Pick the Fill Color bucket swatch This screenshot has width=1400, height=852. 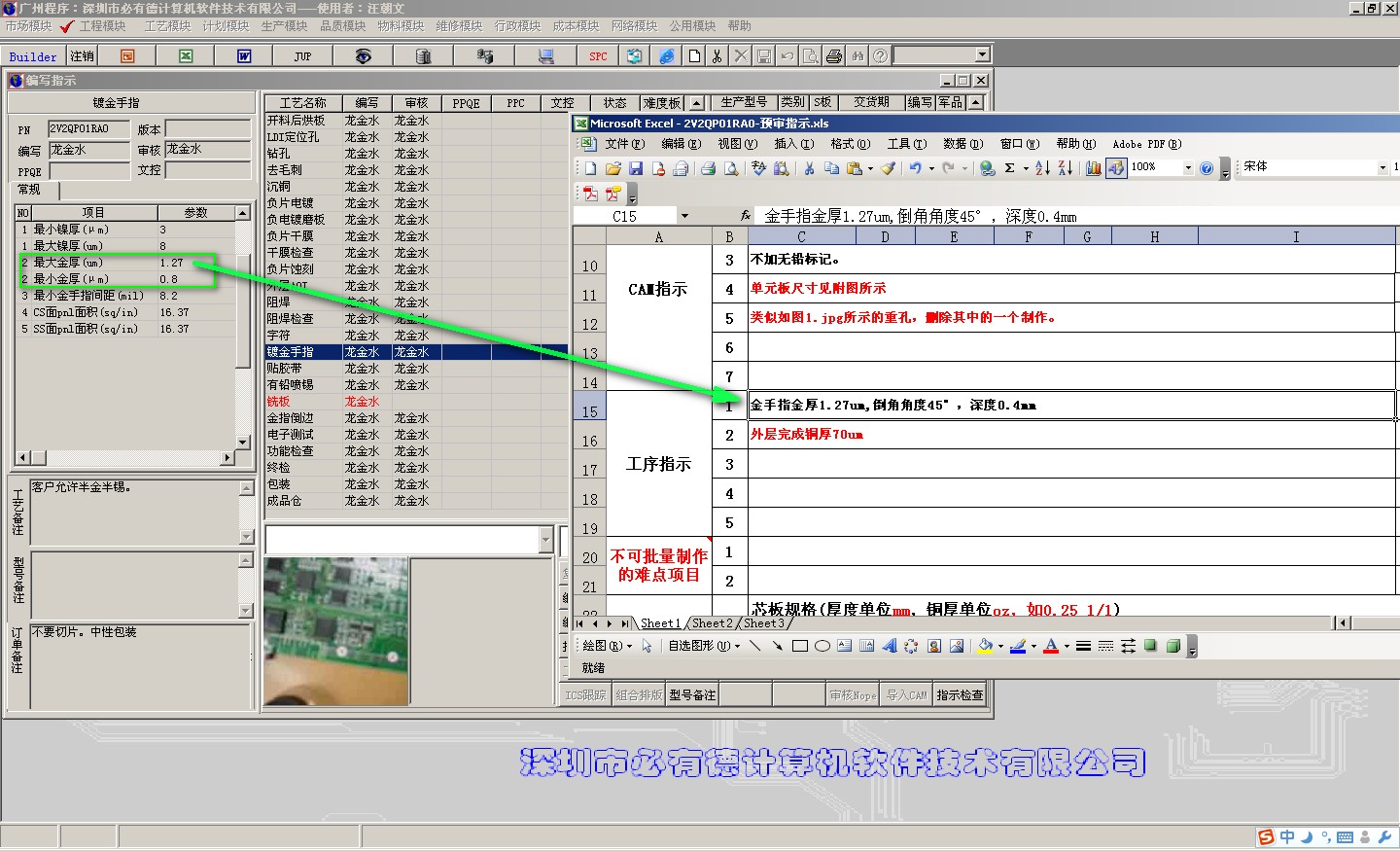pyautogui.click(x=985, y=646)
